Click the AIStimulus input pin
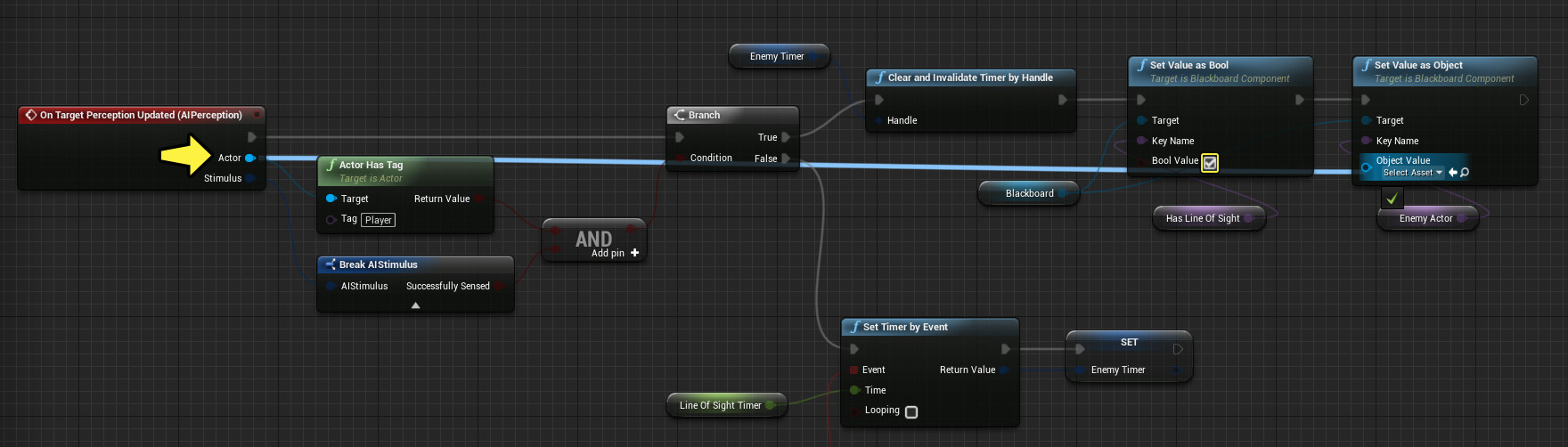The height and width of the screenshot is (447, 1568). click(x=331, y=286)
